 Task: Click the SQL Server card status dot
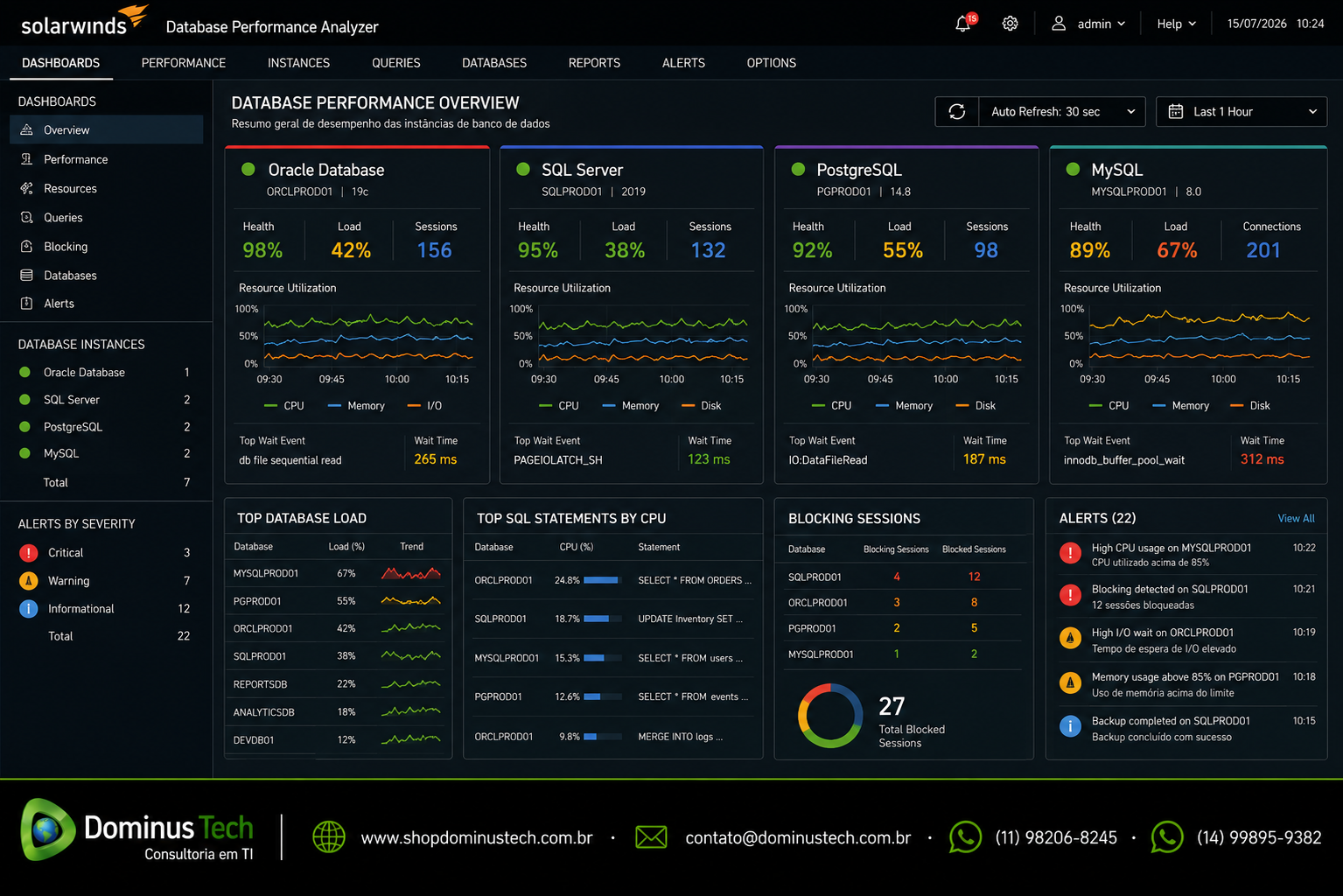[523, 169]
